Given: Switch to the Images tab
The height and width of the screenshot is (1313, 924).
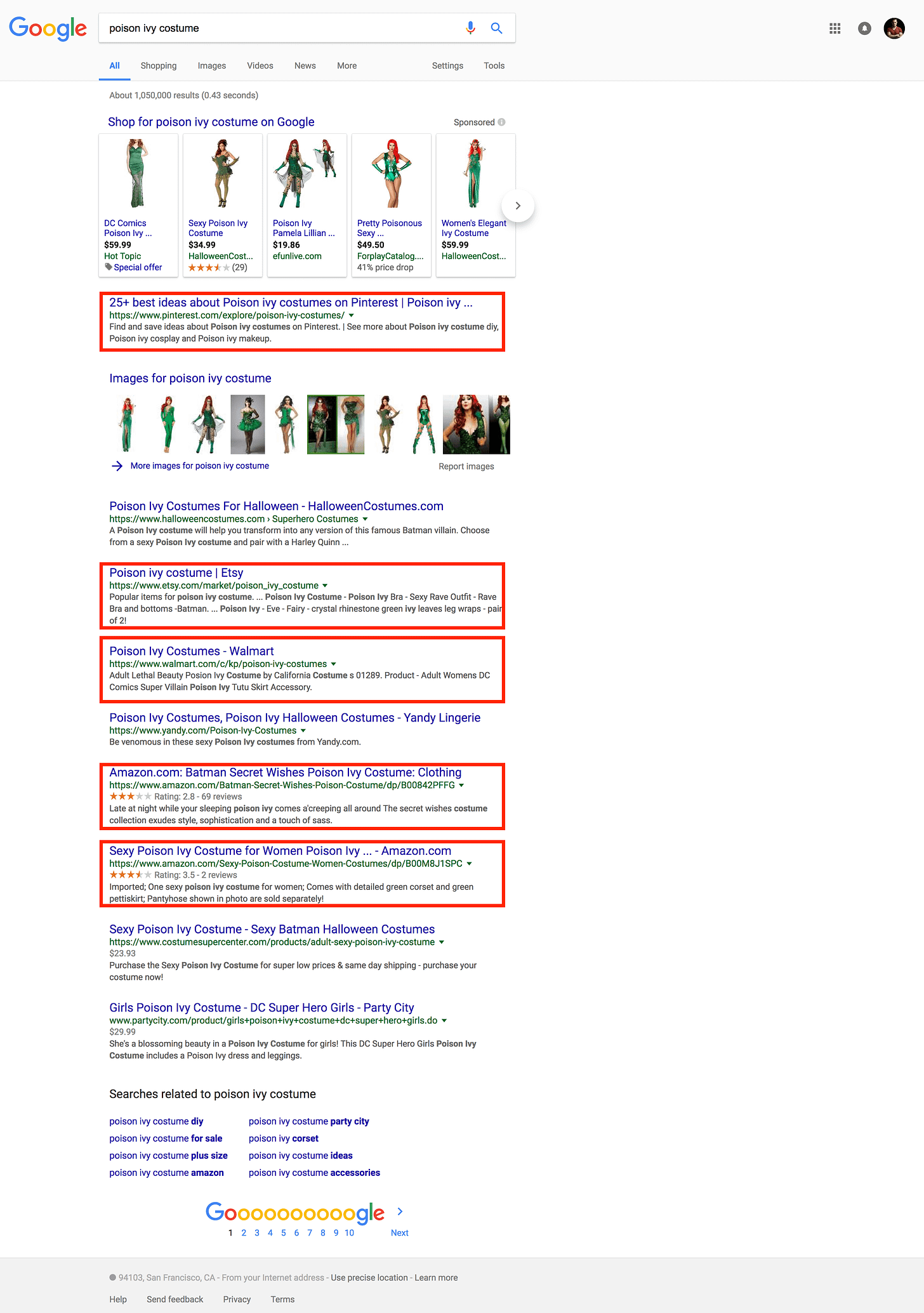Looking at the screenshot, I should [x=212, y=65].
